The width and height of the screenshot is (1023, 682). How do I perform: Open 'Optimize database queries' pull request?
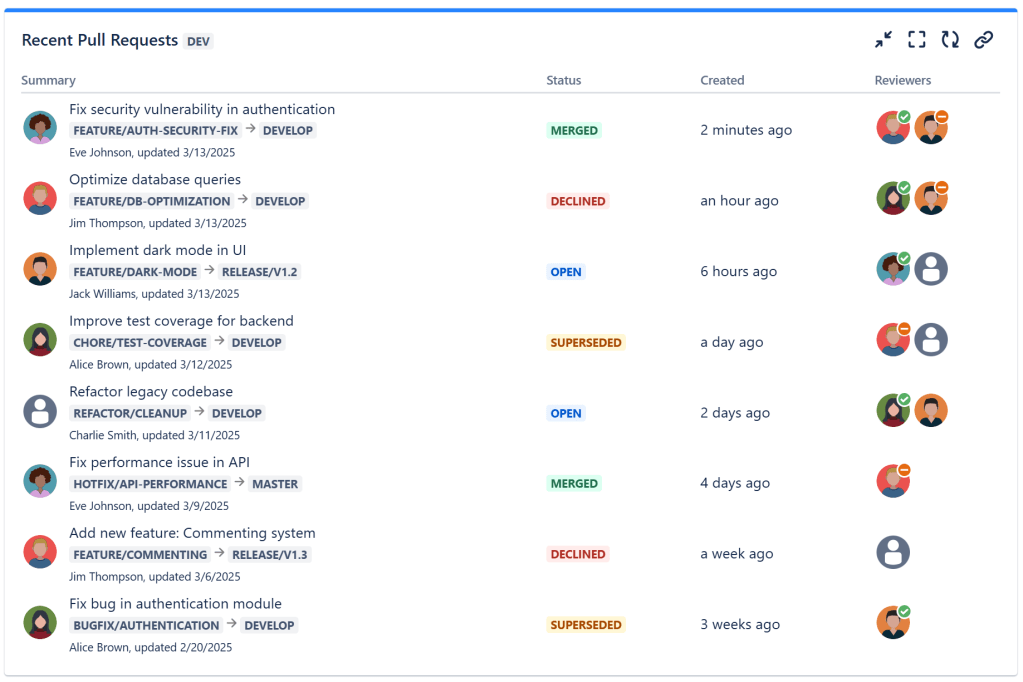[x=155, y=180]
